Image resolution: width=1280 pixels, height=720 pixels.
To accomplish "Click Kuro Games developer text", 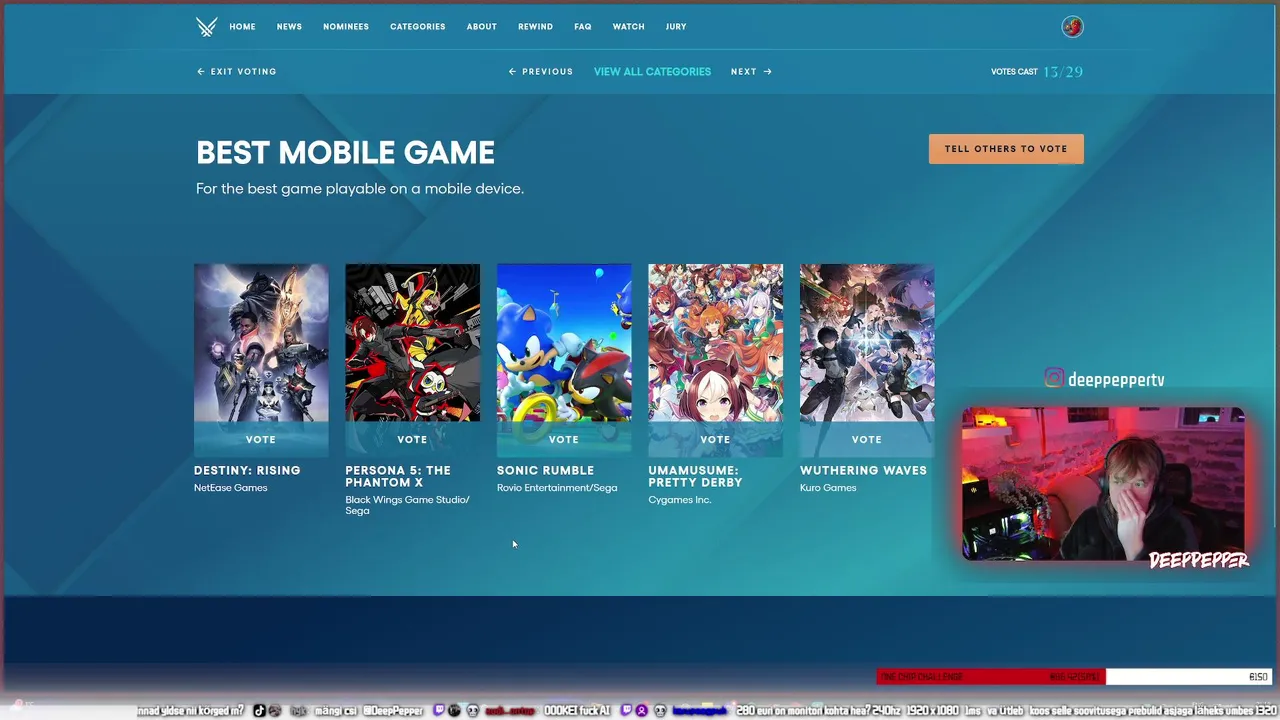I will click(828, 488).
